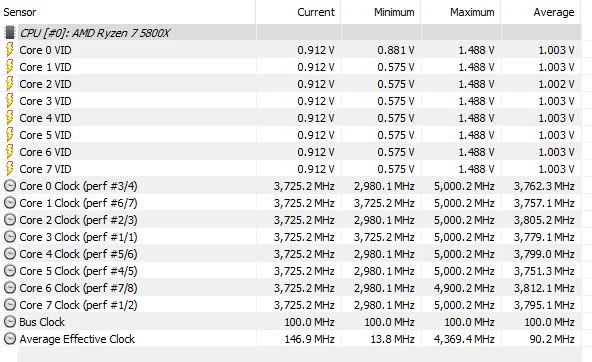Select the Core 1 VID sensor label
Screen dimensions: 592x362
point(45,67)
